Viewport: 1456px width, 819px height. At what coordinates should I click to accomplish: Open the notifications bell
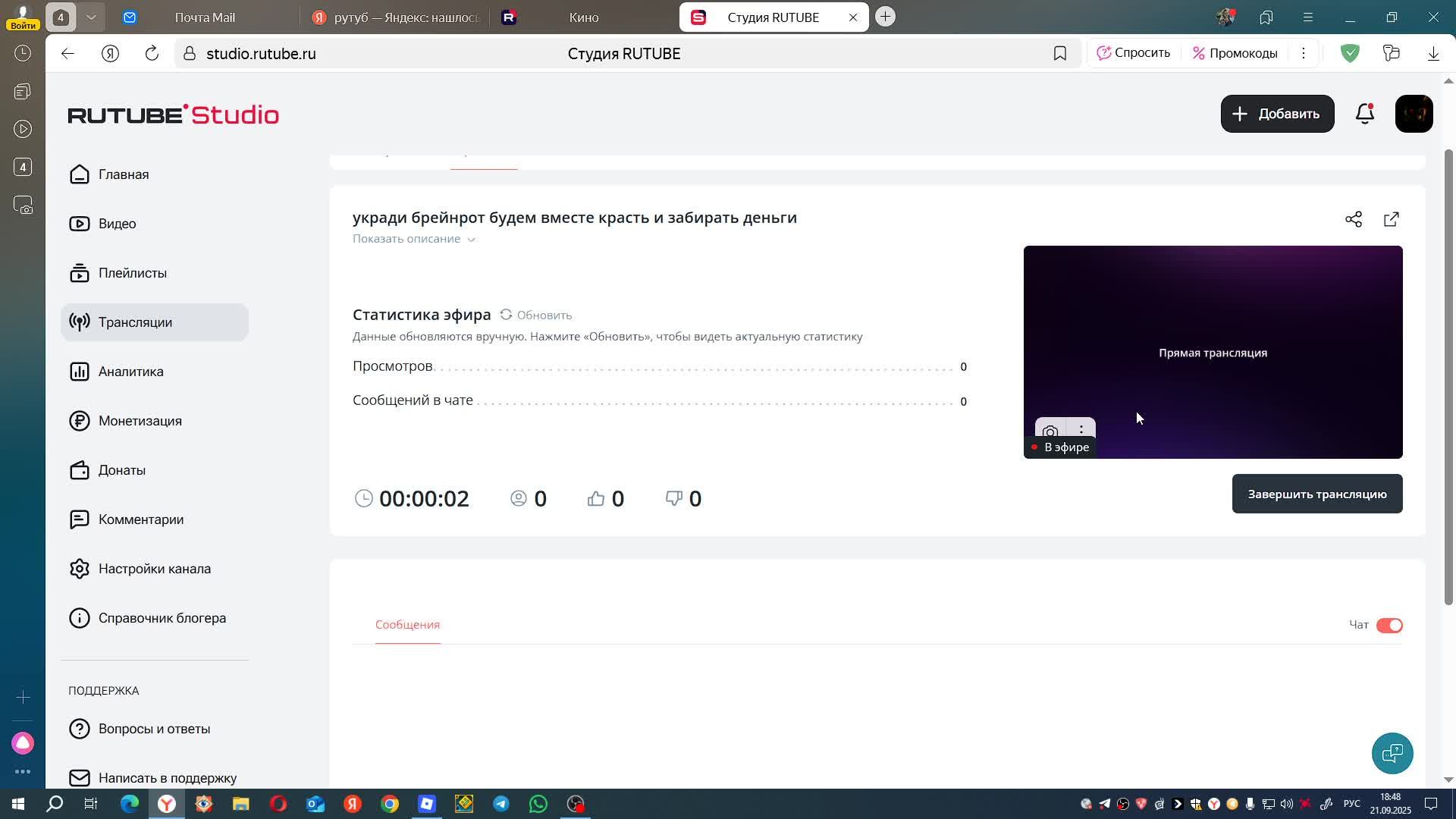1364,114
